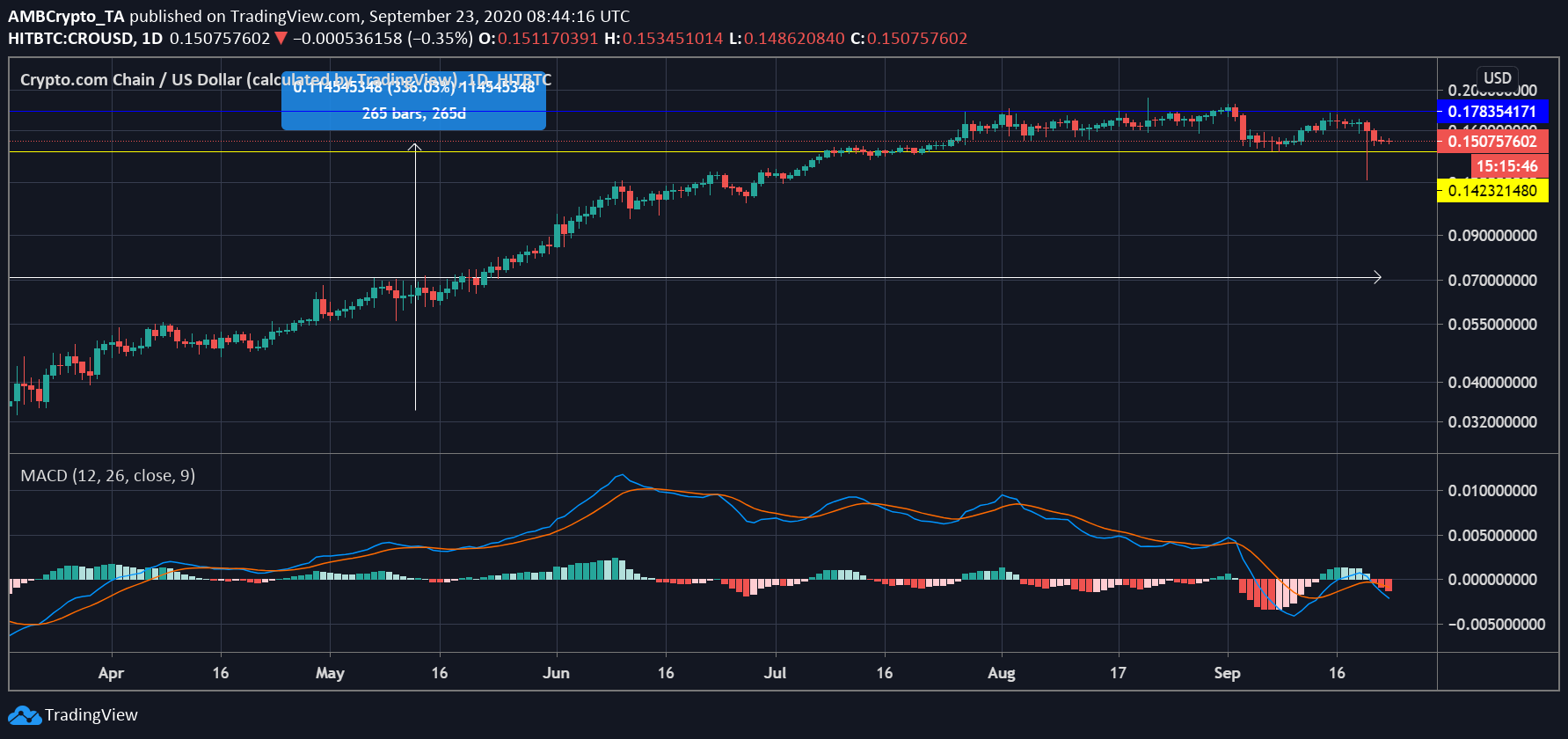1568x739 pixels.
Task: Click the 0.010000000 MACD axis label
Action: click(1492, 491)
